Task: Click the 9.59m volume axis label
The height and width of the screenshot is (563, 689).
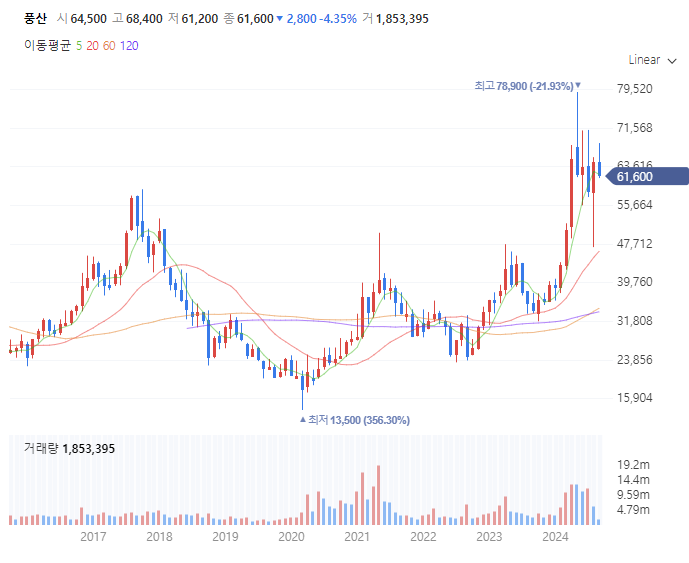Action: [x=633, y=495]
